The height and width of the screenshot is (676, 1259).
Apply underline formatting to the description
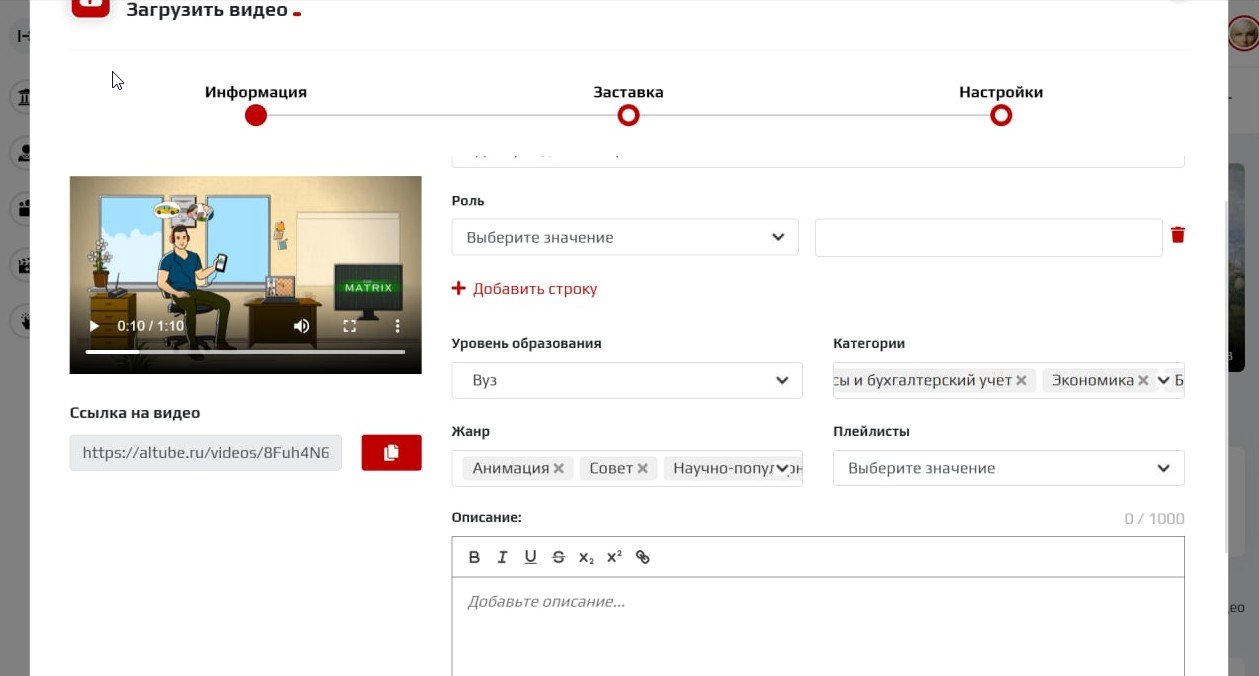(x=530, y=557)
